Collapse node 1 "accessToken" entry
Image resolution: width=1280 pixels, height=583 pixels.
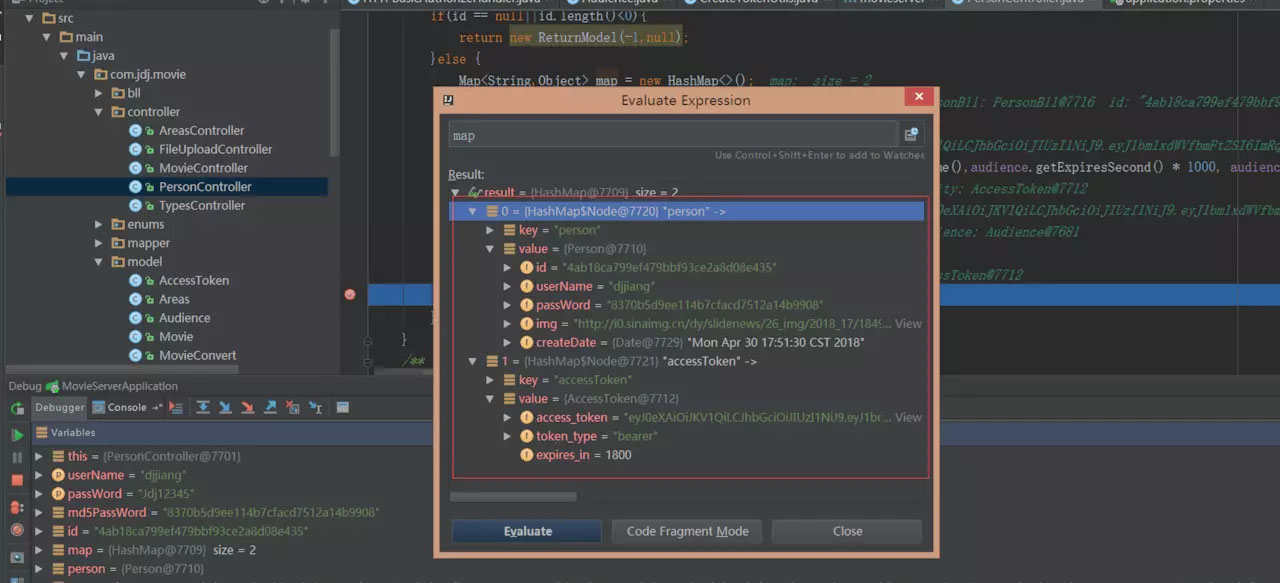pyautogui.click(x=473, y=361)
